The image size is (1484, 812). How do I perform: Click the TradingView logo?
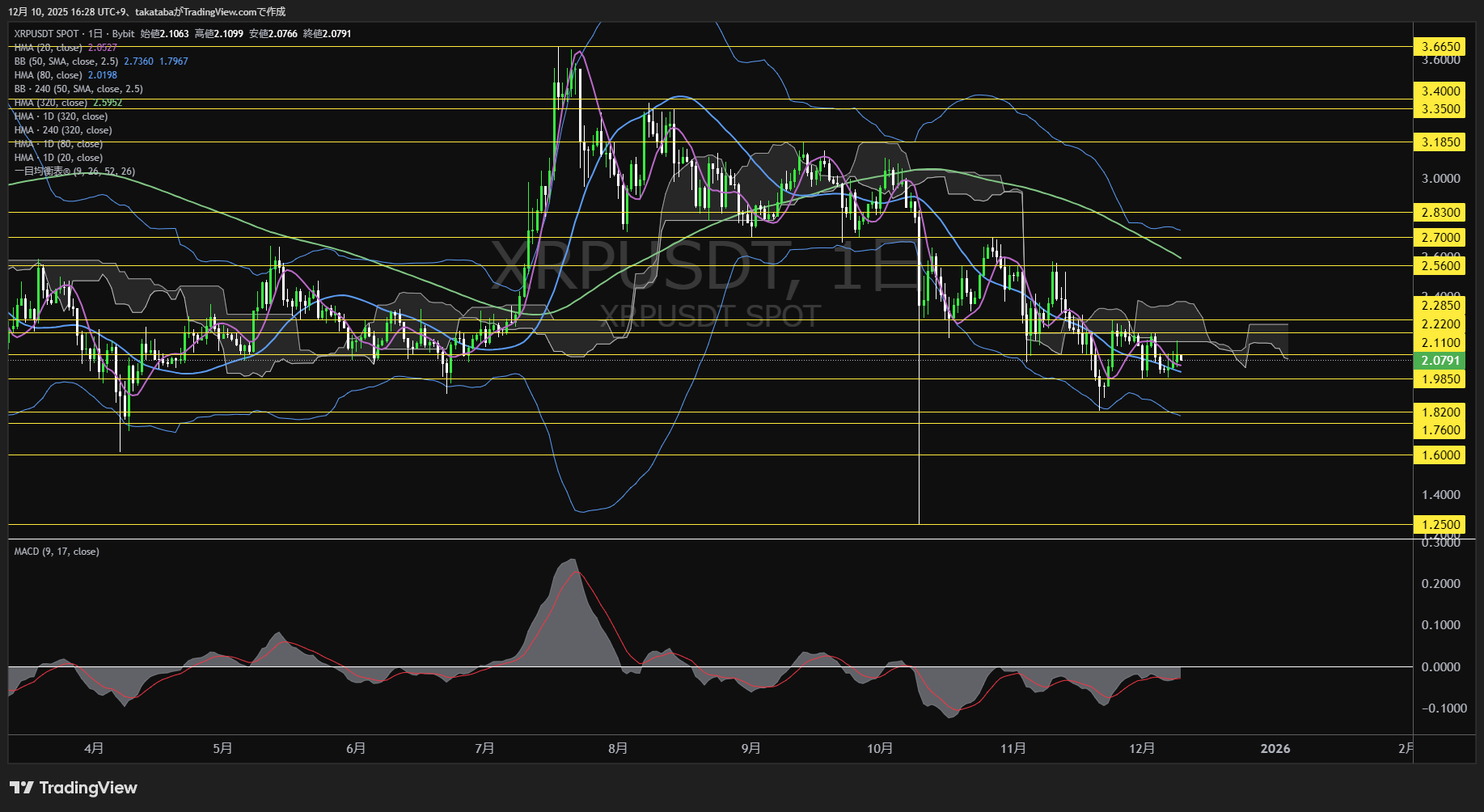[x=73, y=787]
